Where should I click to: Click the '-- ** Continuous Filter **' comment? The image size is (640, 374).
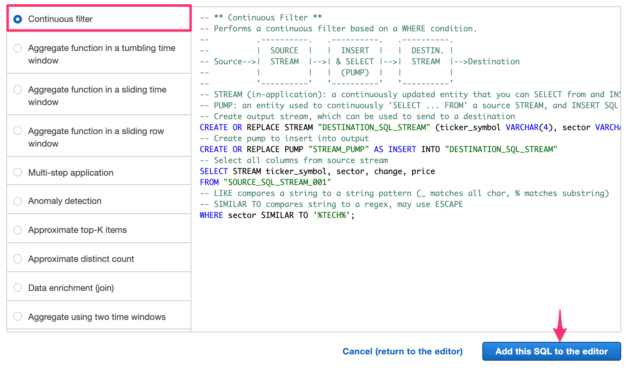[x=261, y=18]
